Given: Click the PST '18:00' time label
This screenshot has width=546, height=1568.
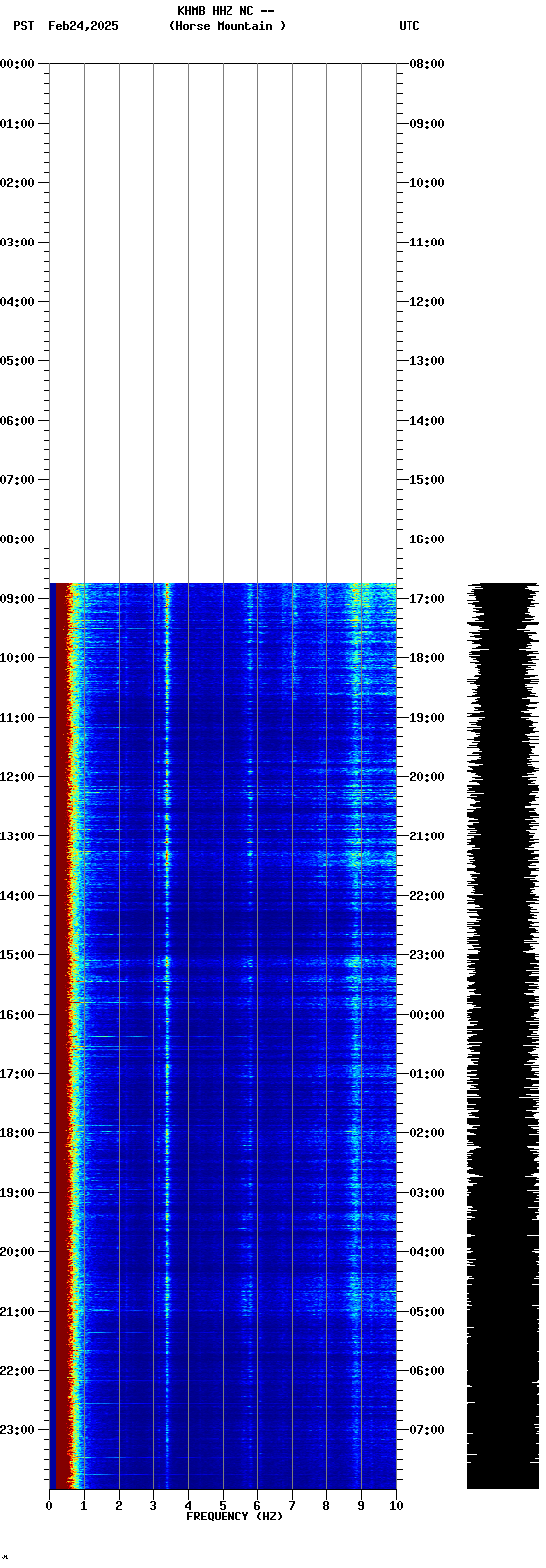Looking at the screenshot, I should (17, 1133).
